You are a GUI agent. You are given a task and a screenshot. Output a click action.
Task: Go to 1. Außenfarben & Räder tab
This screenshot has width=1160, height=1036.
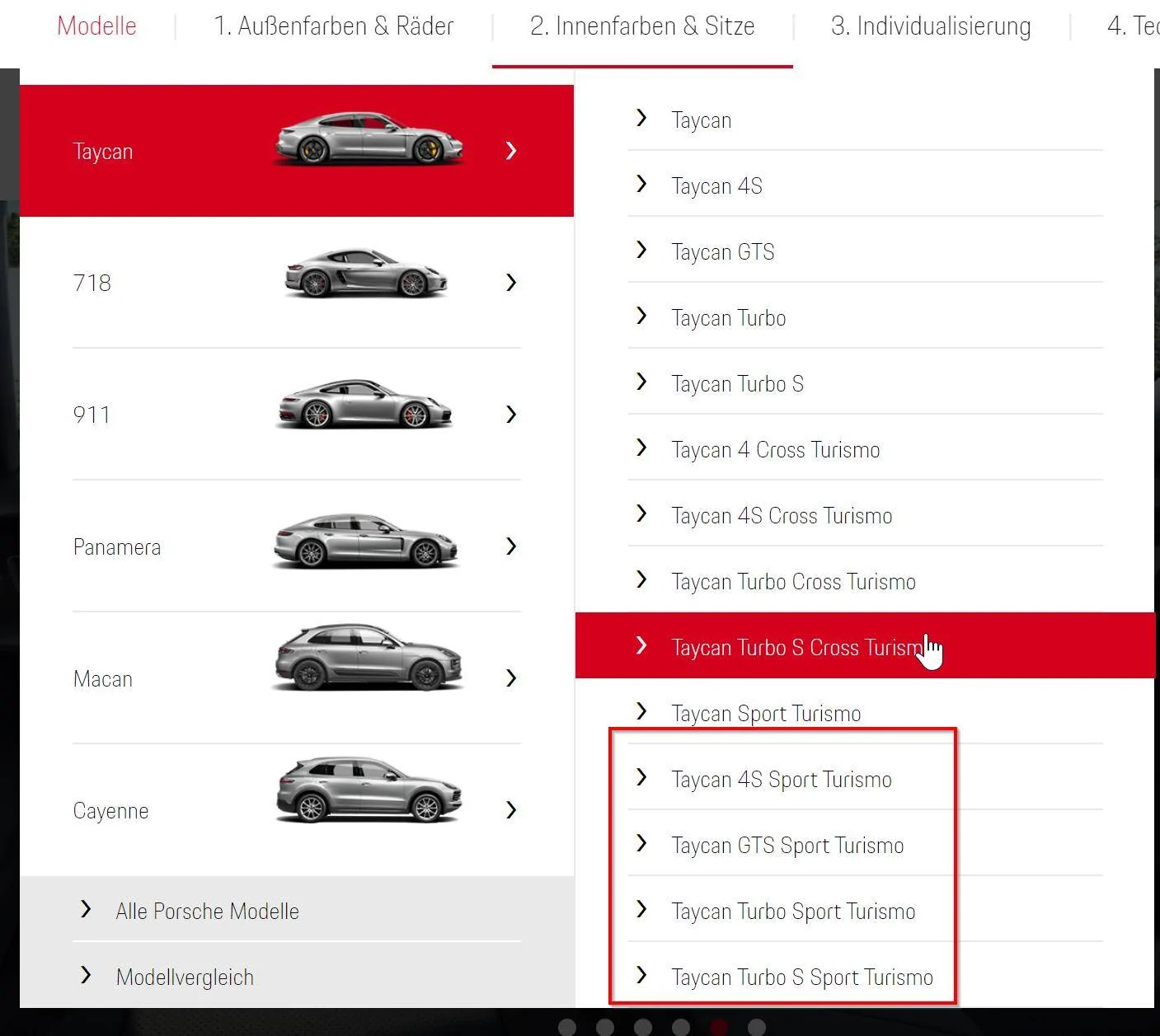pyautogui.click(x=333, y=26)
